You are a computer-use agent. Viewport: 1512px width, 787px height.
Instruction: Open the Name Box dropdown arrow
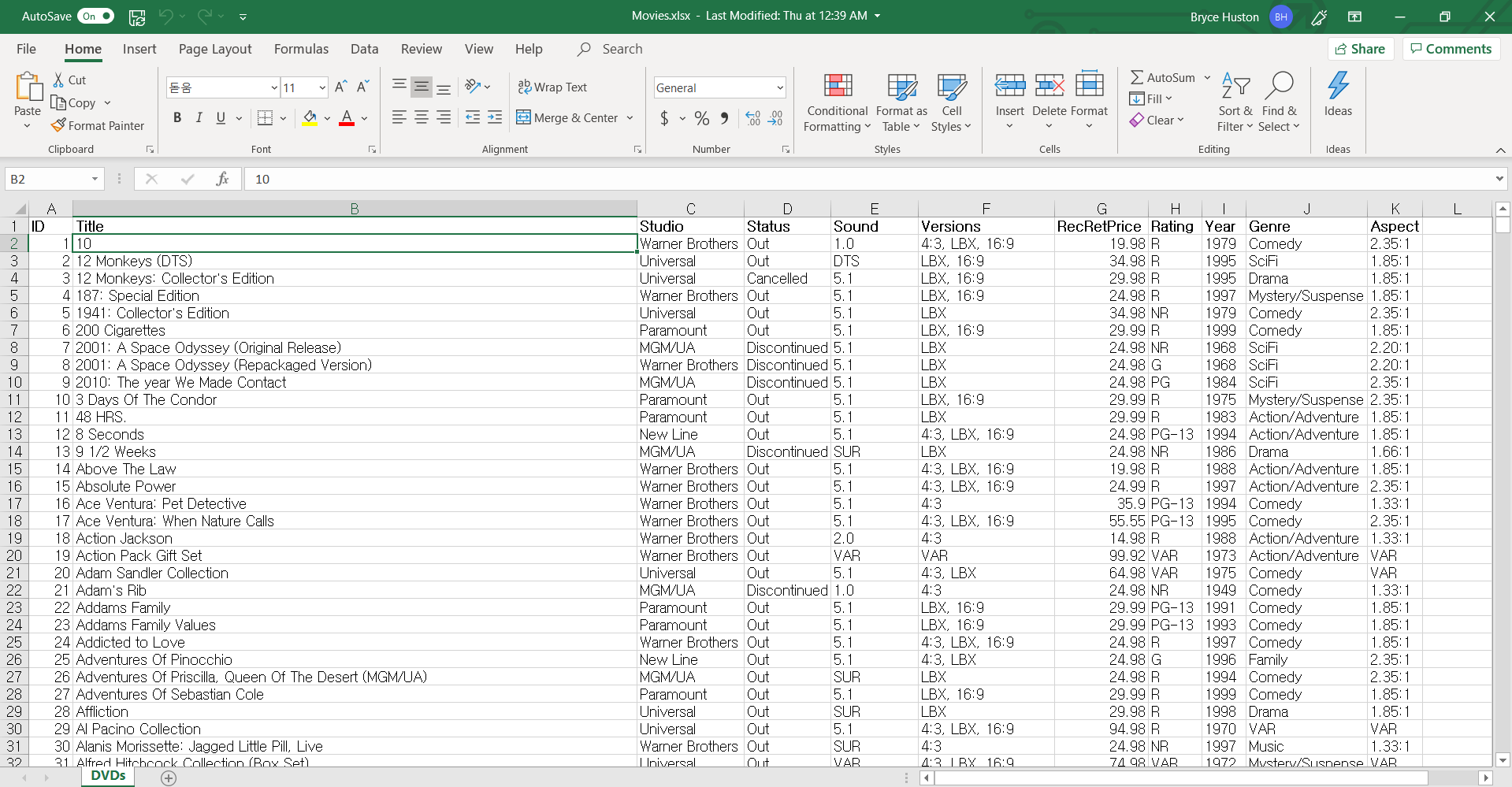point(95,179)
